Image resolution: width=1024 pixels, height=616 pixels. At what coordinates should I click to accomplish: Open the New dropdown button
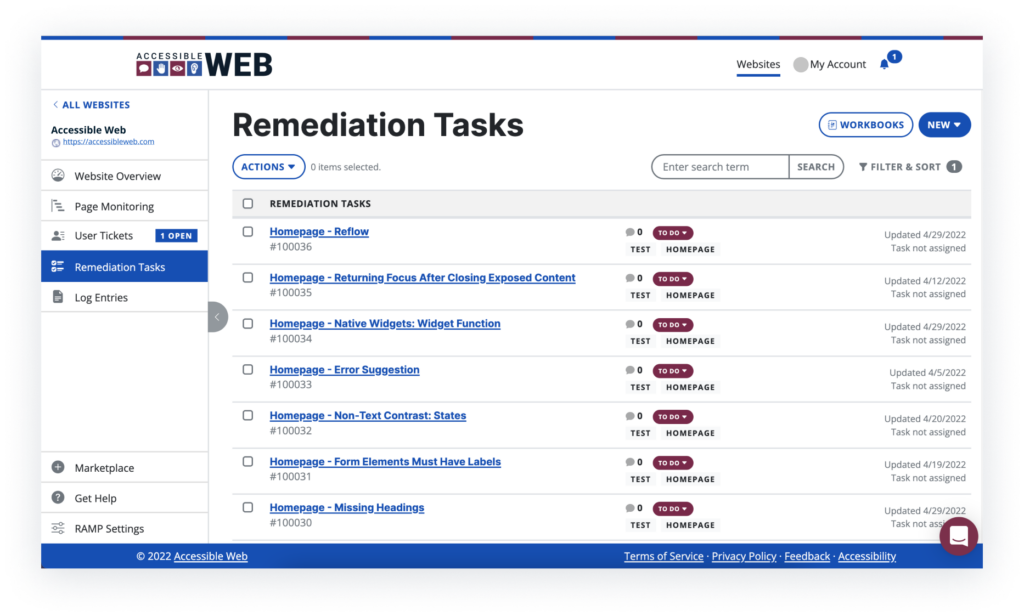click(944, 125)
